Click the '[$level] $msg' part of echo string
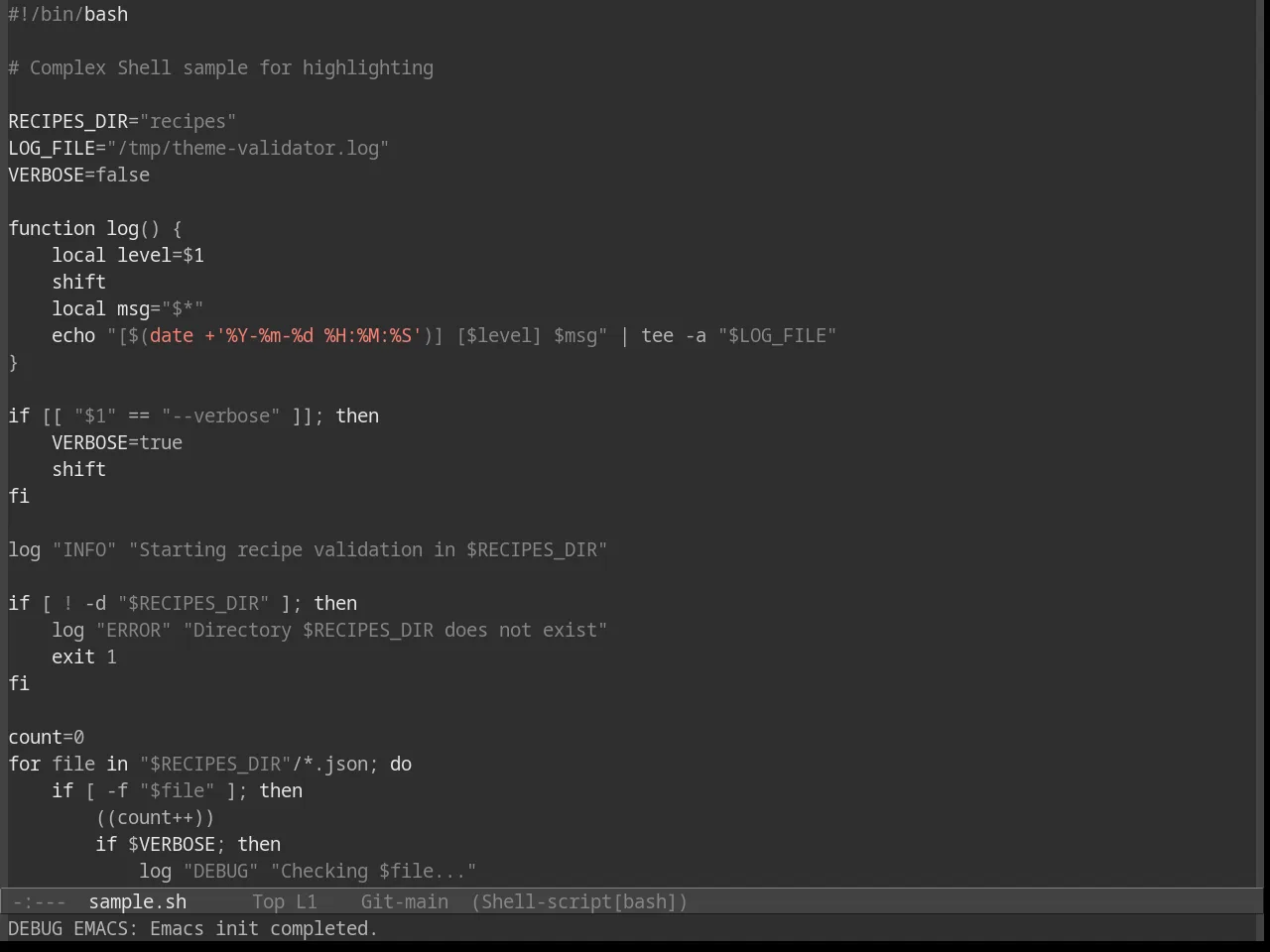Image resolution: width=1270 pixels, height=952 pixels. click(x=527, y=336)
